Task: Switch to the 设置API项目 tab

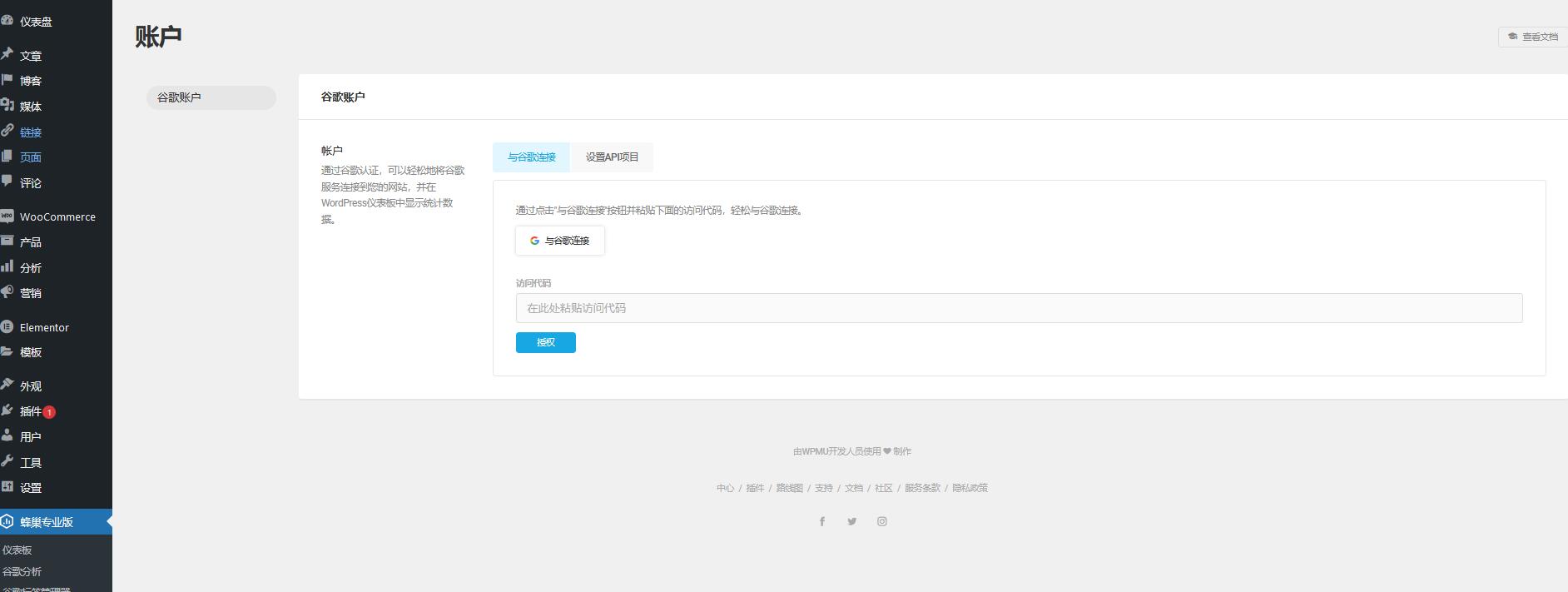Action: click(612, 157)
